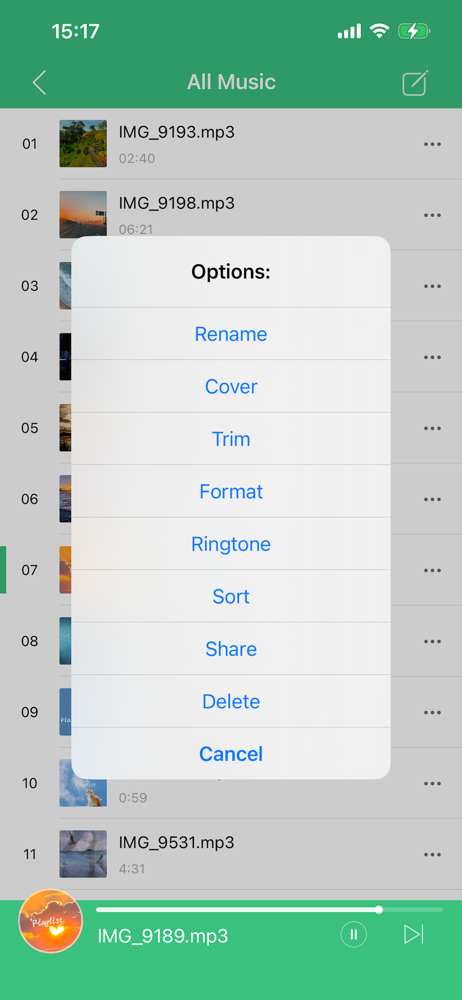Open more options for IMG_9193.mp3
The width and height of the screenshot is (462, 1000).
[x=433, y=144]
